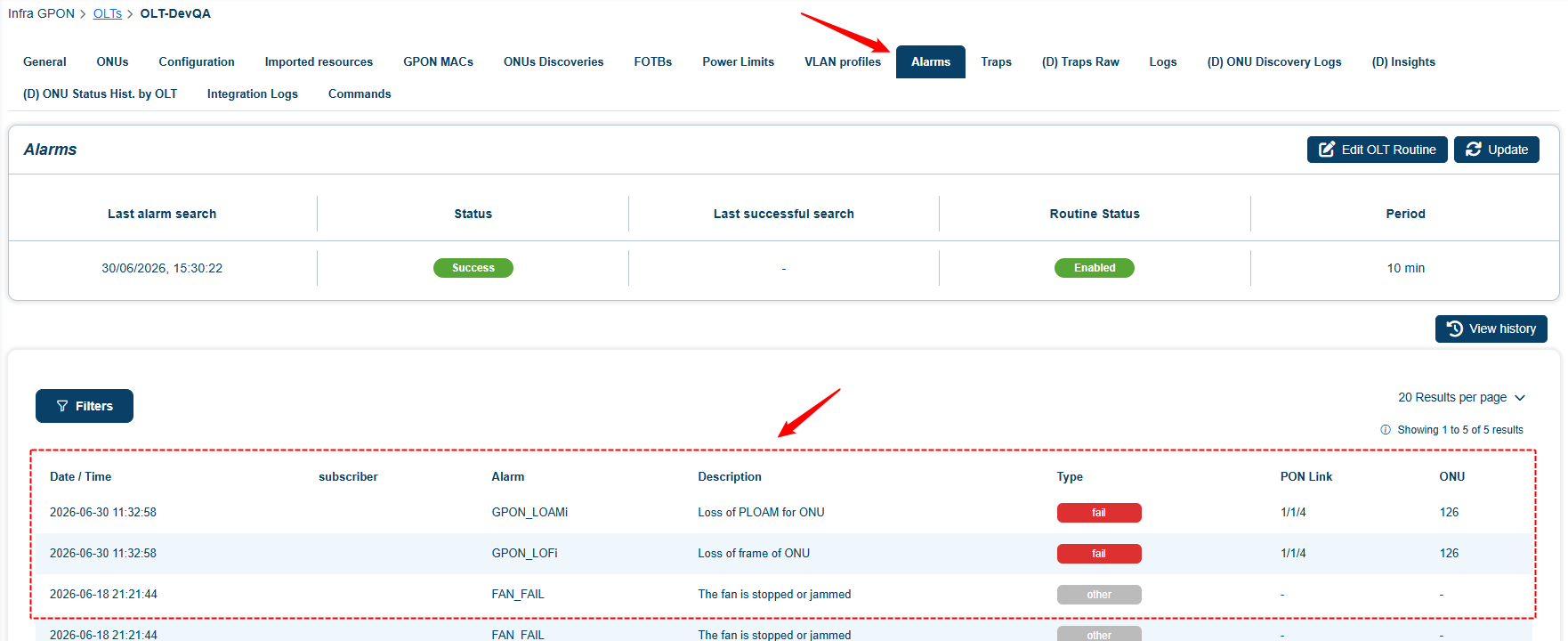
Task: Select the FOTBs tab
Action: point(653,61)
